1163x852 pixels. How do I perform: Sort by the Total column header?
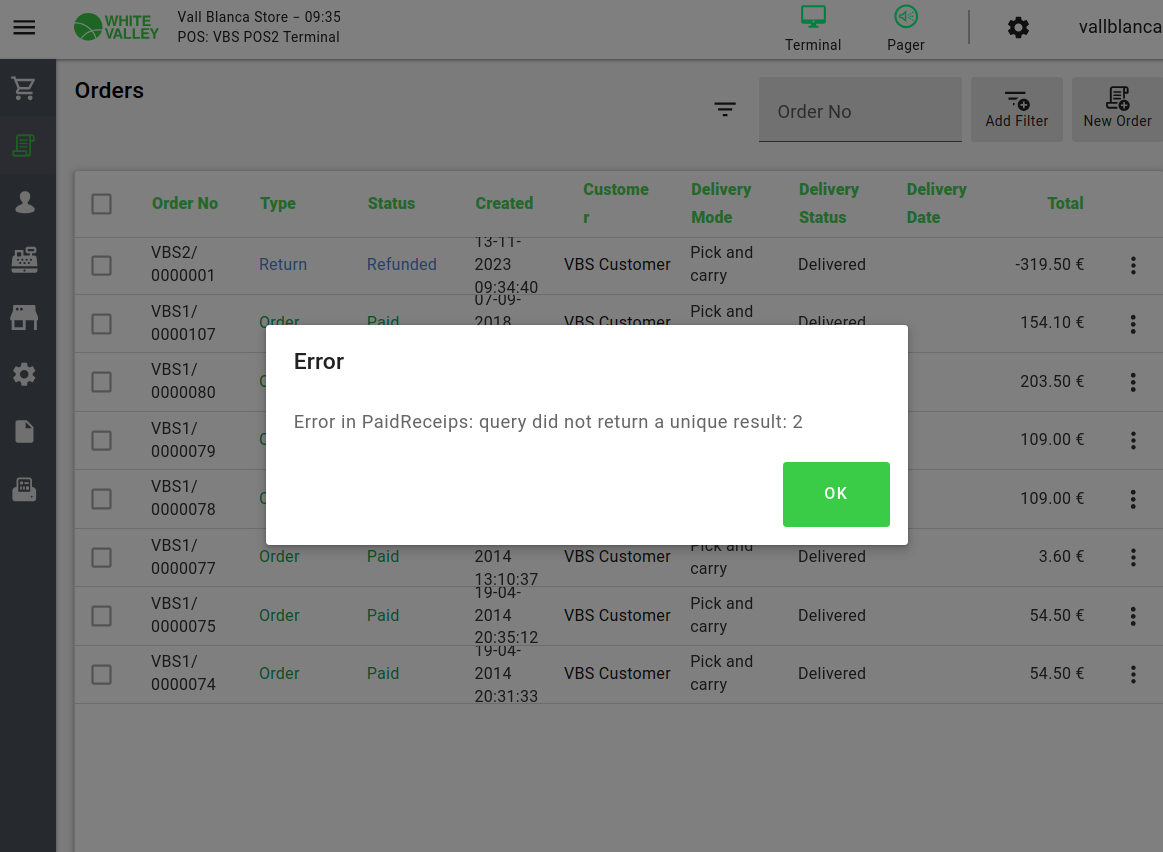coord(1065,203)
